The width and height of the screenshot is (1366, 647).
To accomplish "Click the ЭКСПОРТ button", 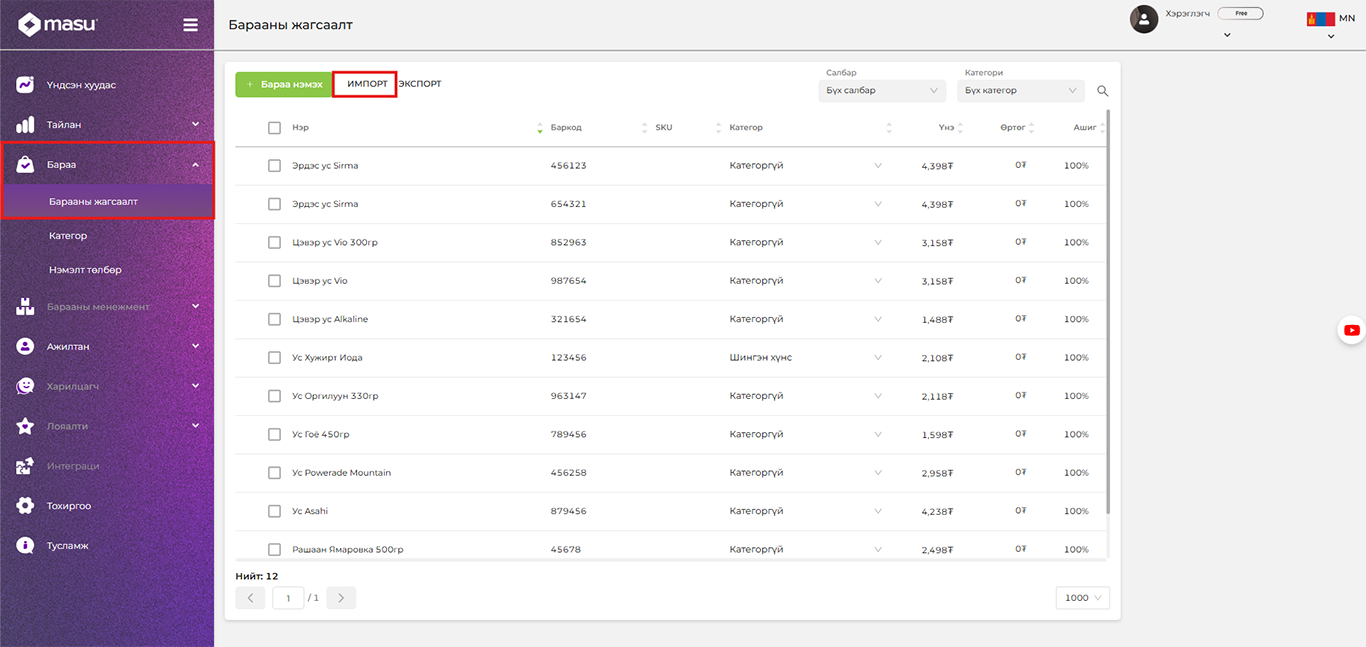I will click(x=420, y=84).
